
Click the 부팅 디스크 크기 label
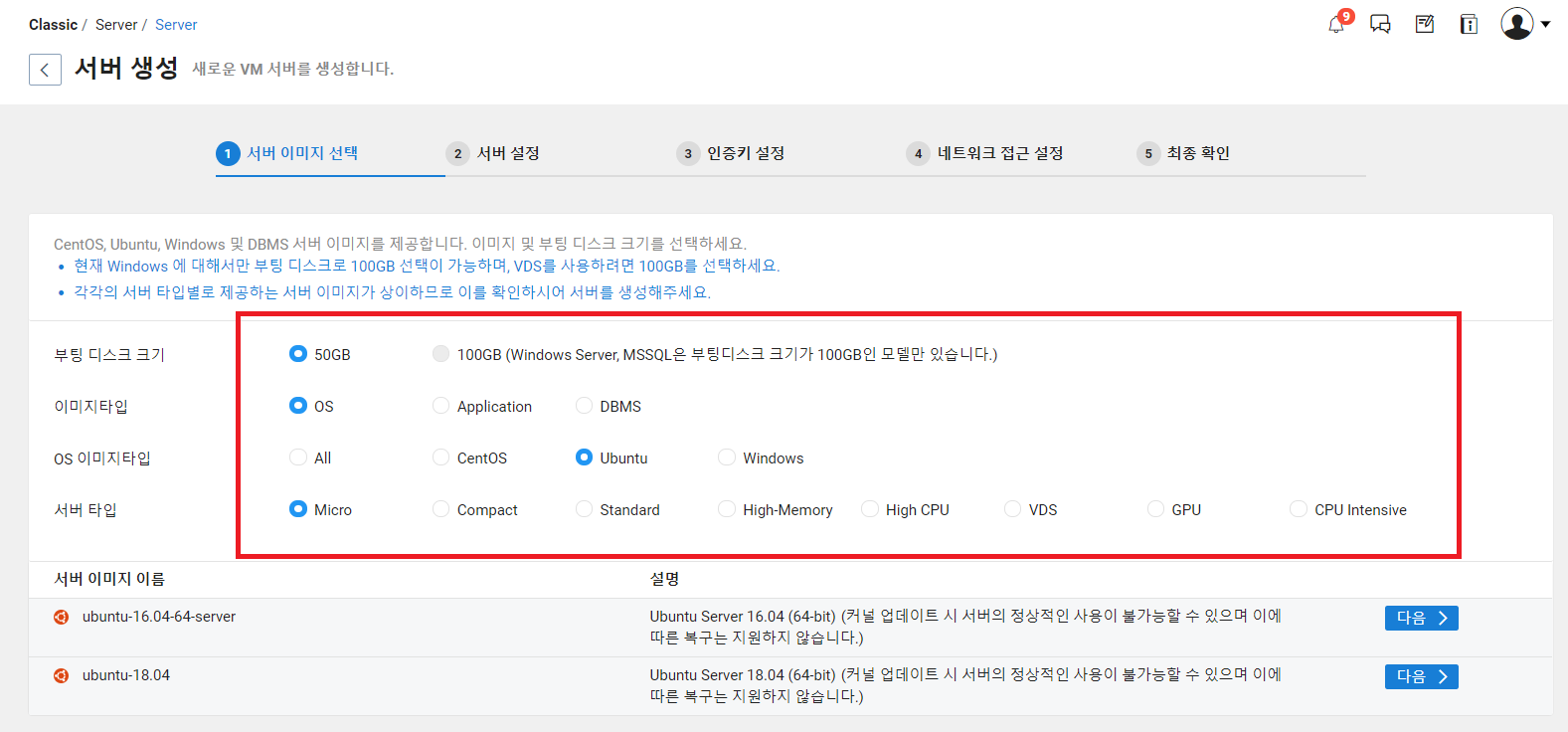click(x=109, y=355)
